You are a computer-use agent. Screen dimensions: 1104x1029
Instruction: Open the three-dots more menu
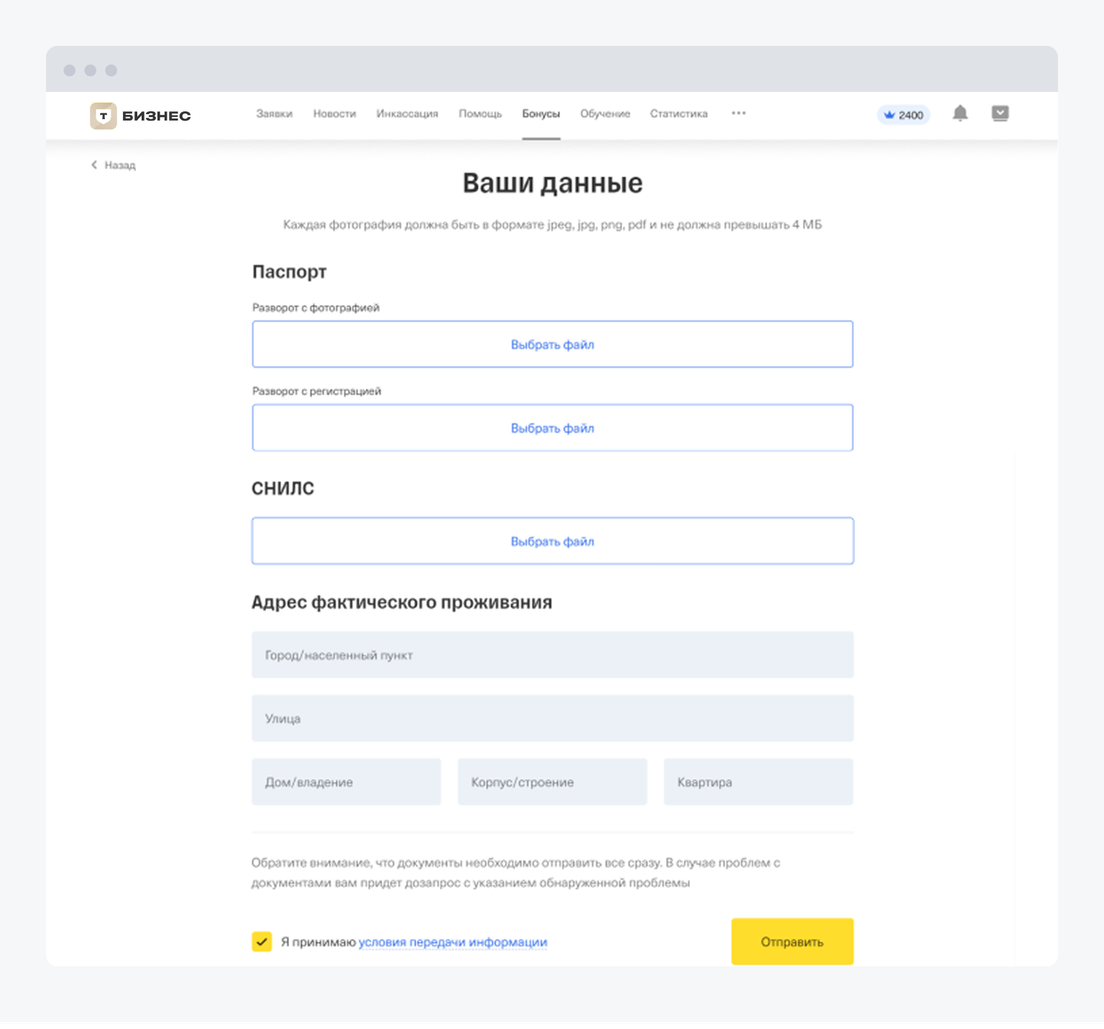point(738,114)
